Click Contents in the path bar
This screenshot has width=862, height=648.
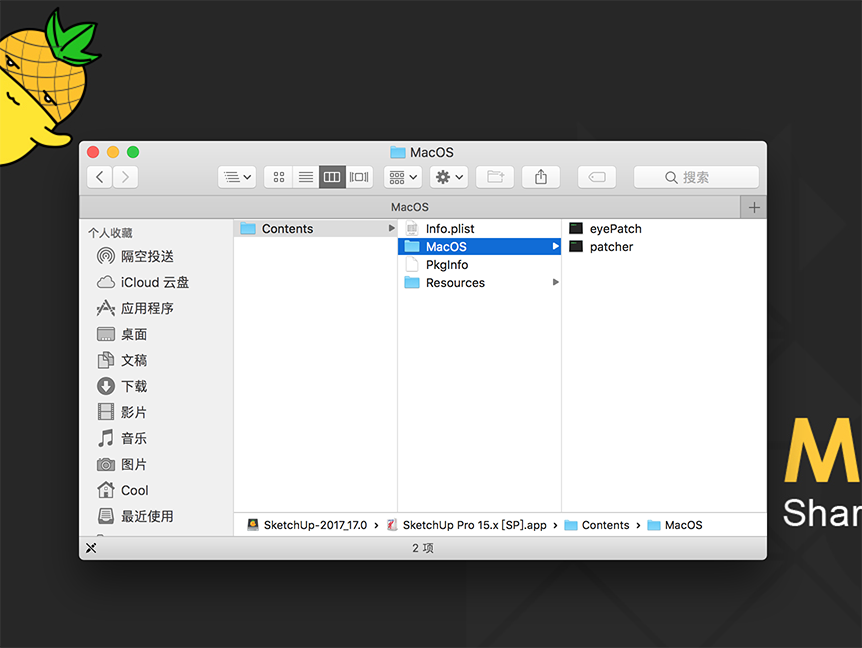[x=597, y=525]
